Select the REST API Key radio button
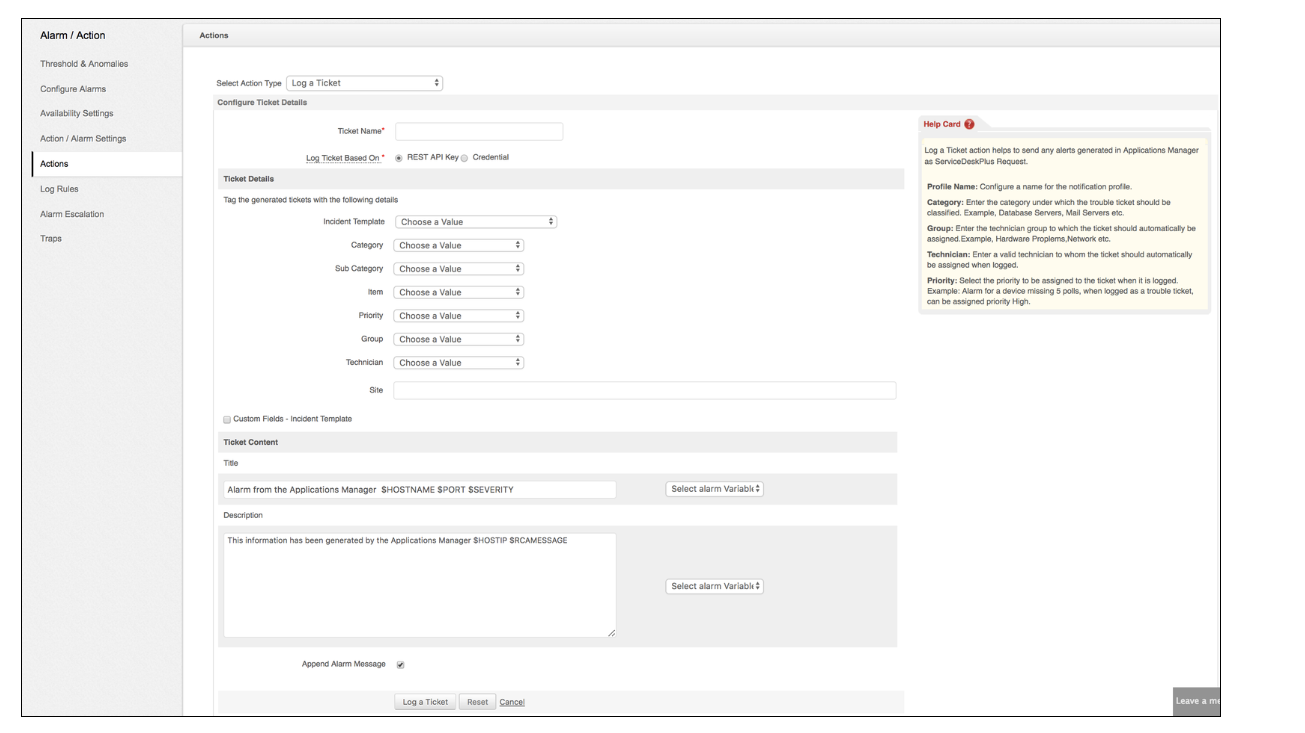The width and height of the screenshot is (1305, 733). click(400, 158)
